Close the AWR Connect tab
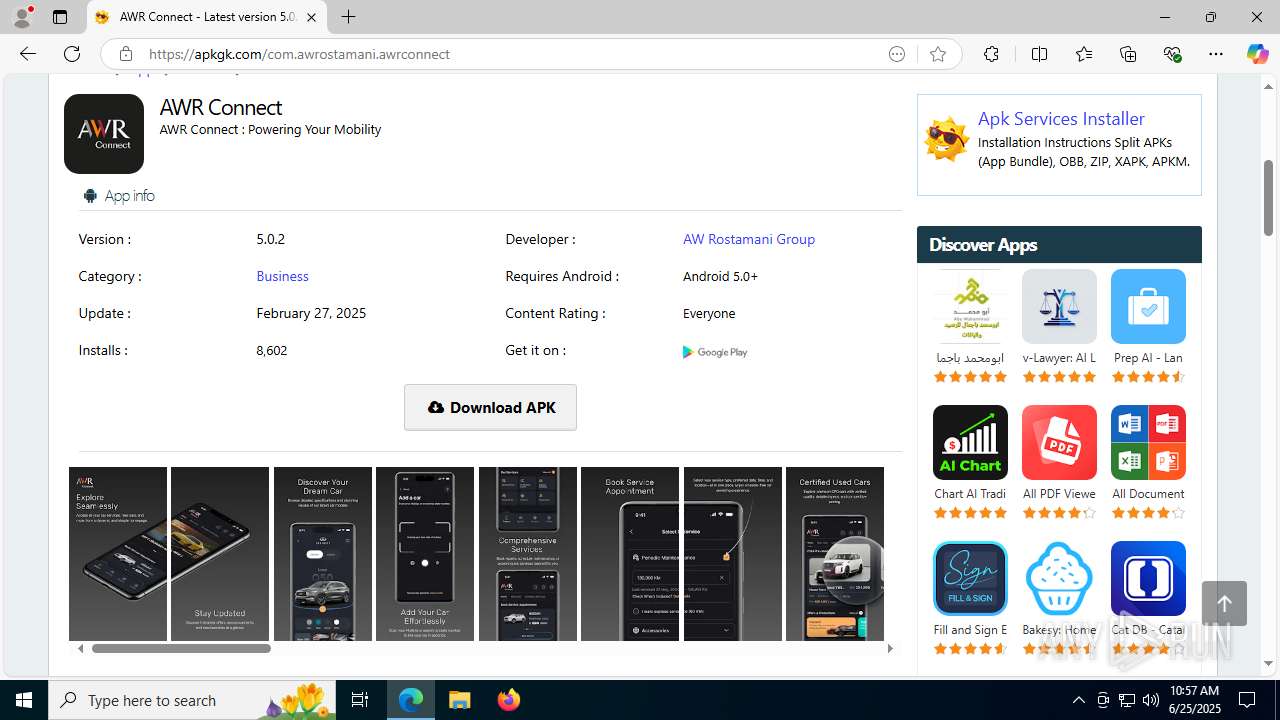Image resolution: width=1280 pixels, height=720 pixels. pyautogui.click(x=311, y=17)
